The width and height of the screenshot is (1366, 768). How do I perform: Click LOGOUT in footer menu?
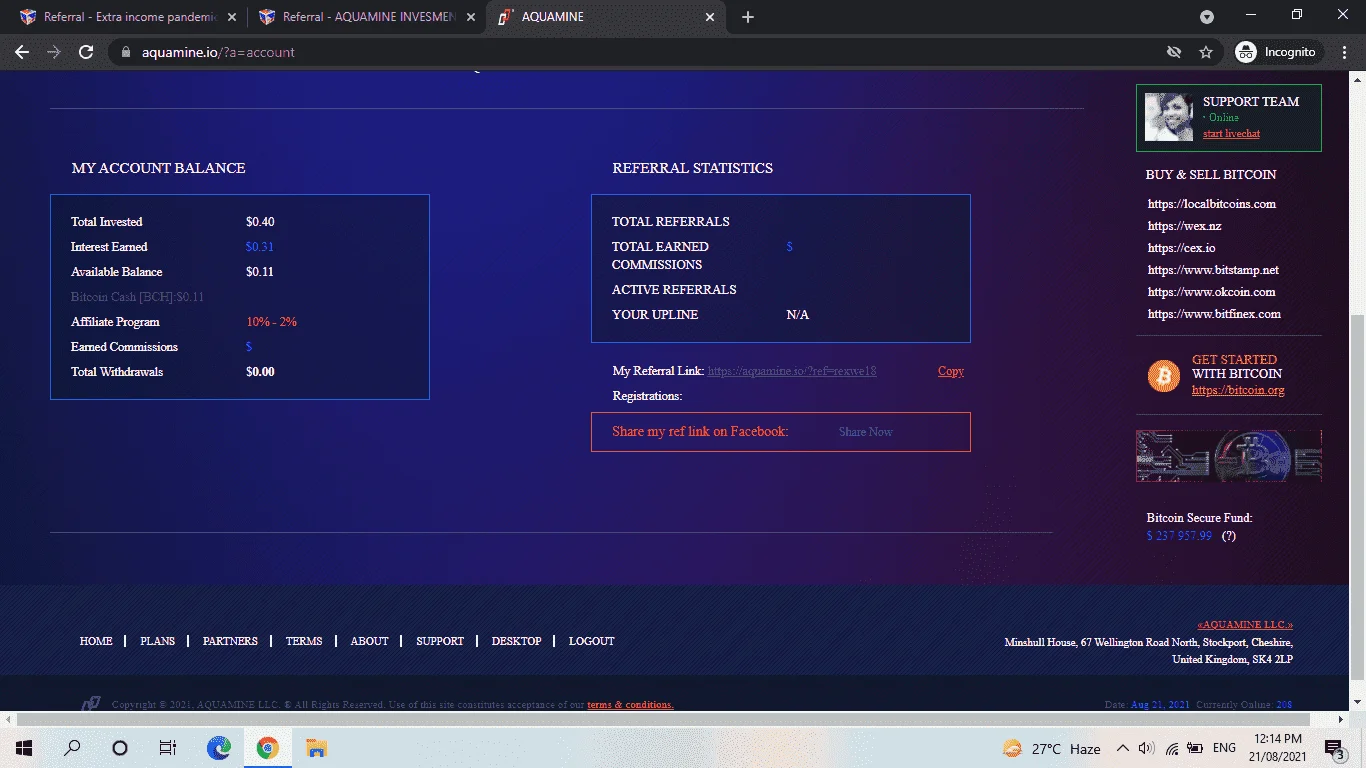coord(592,641)
